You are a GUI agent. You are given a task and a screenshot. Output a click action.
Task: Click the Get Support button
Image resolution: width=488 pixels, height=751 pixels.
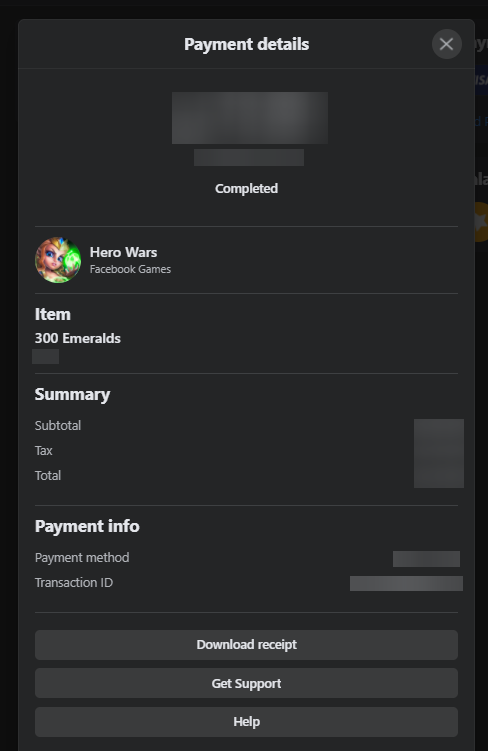tap(246, 683)
